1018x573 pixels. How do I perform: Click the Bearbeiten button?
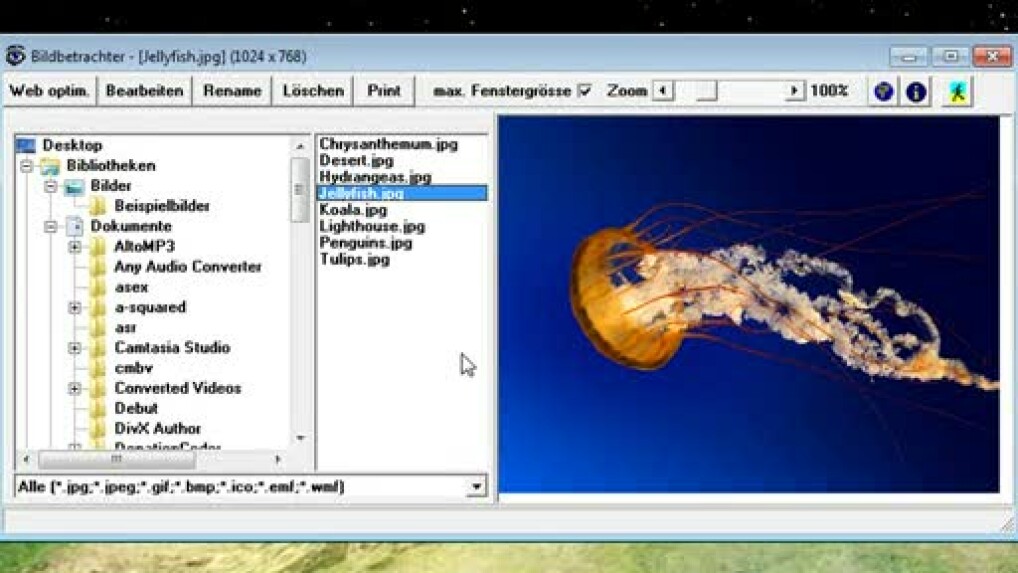click(x=145, y=91)
